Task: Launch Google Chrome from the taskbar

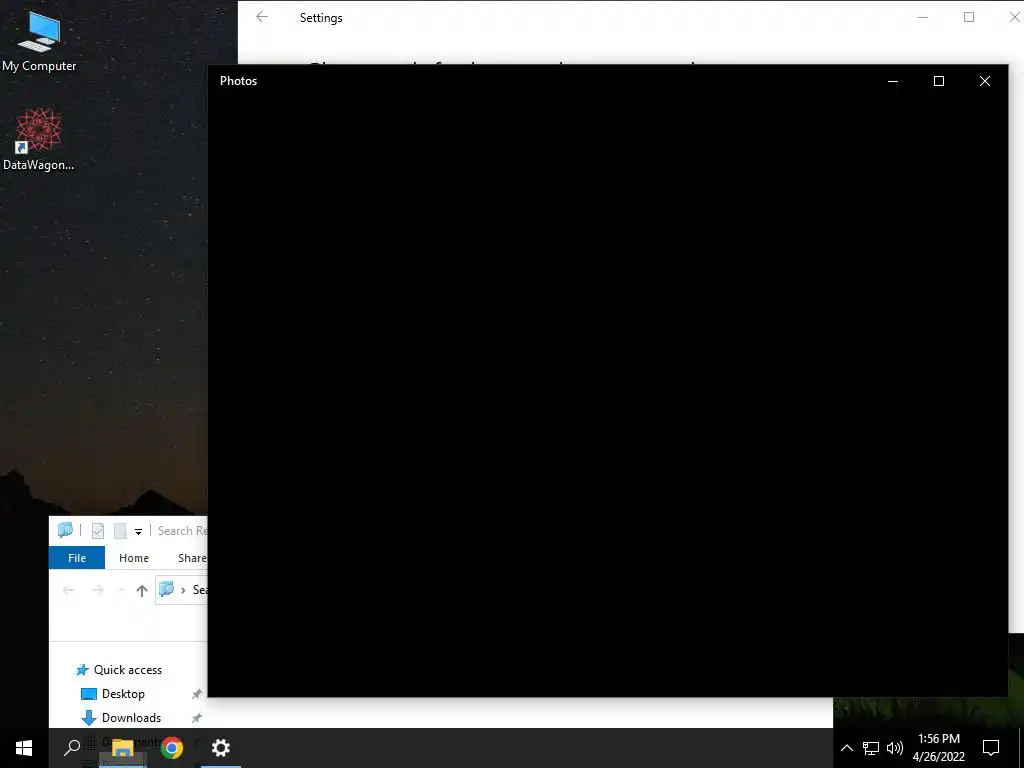Action: pyautogui.click(x=172, y=748)
